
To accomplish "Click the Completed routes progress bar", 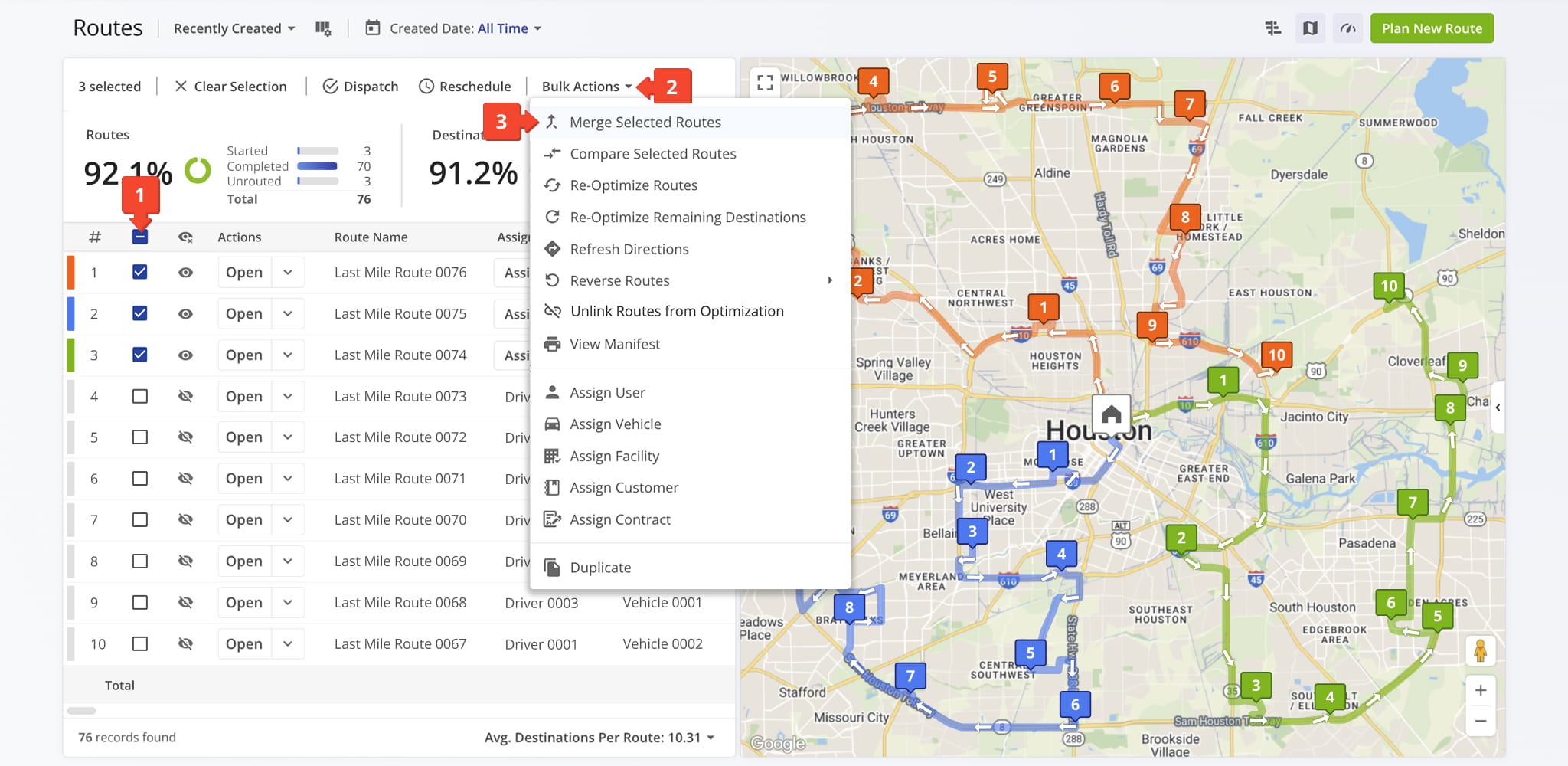I will [x=318, y=166].
